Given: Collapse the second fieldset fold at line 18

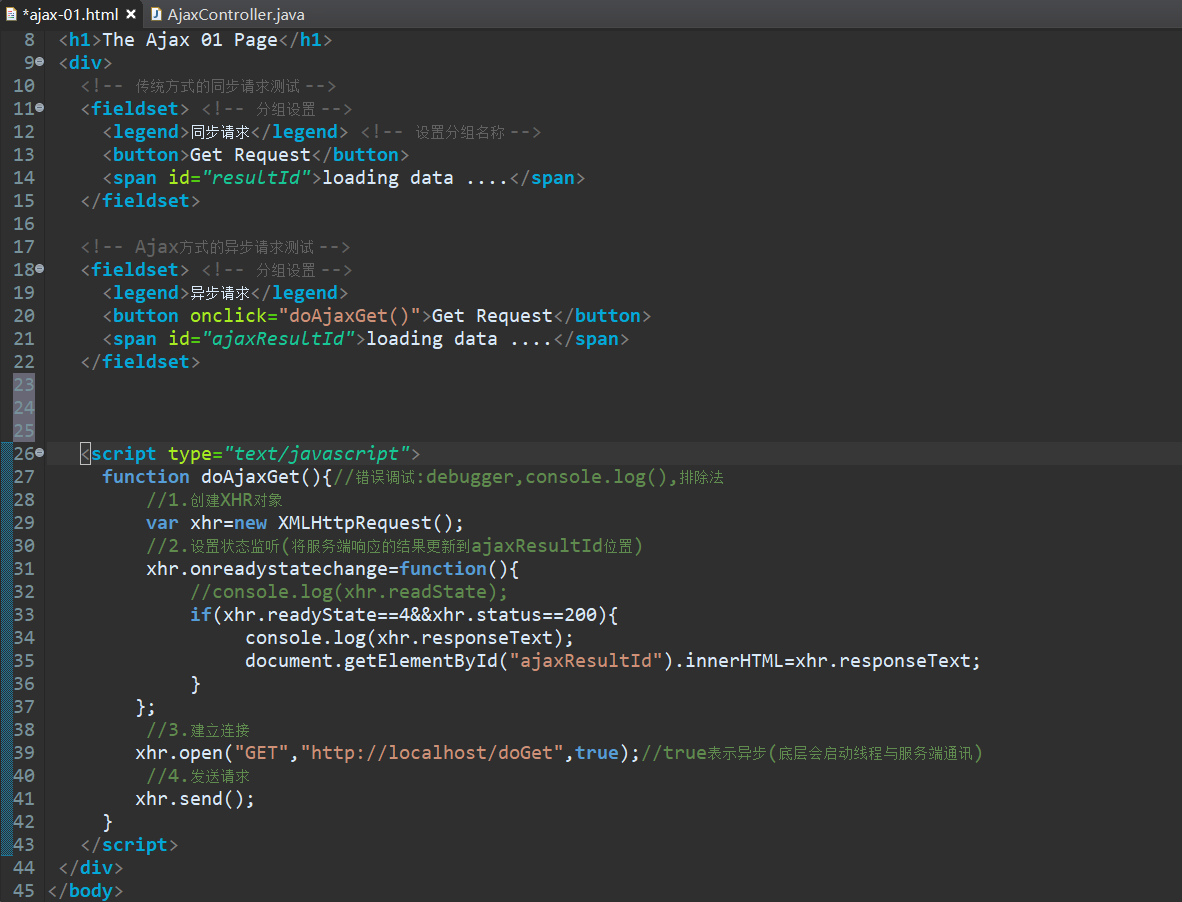Looking at the screenshot, I should tap(38, 269).
